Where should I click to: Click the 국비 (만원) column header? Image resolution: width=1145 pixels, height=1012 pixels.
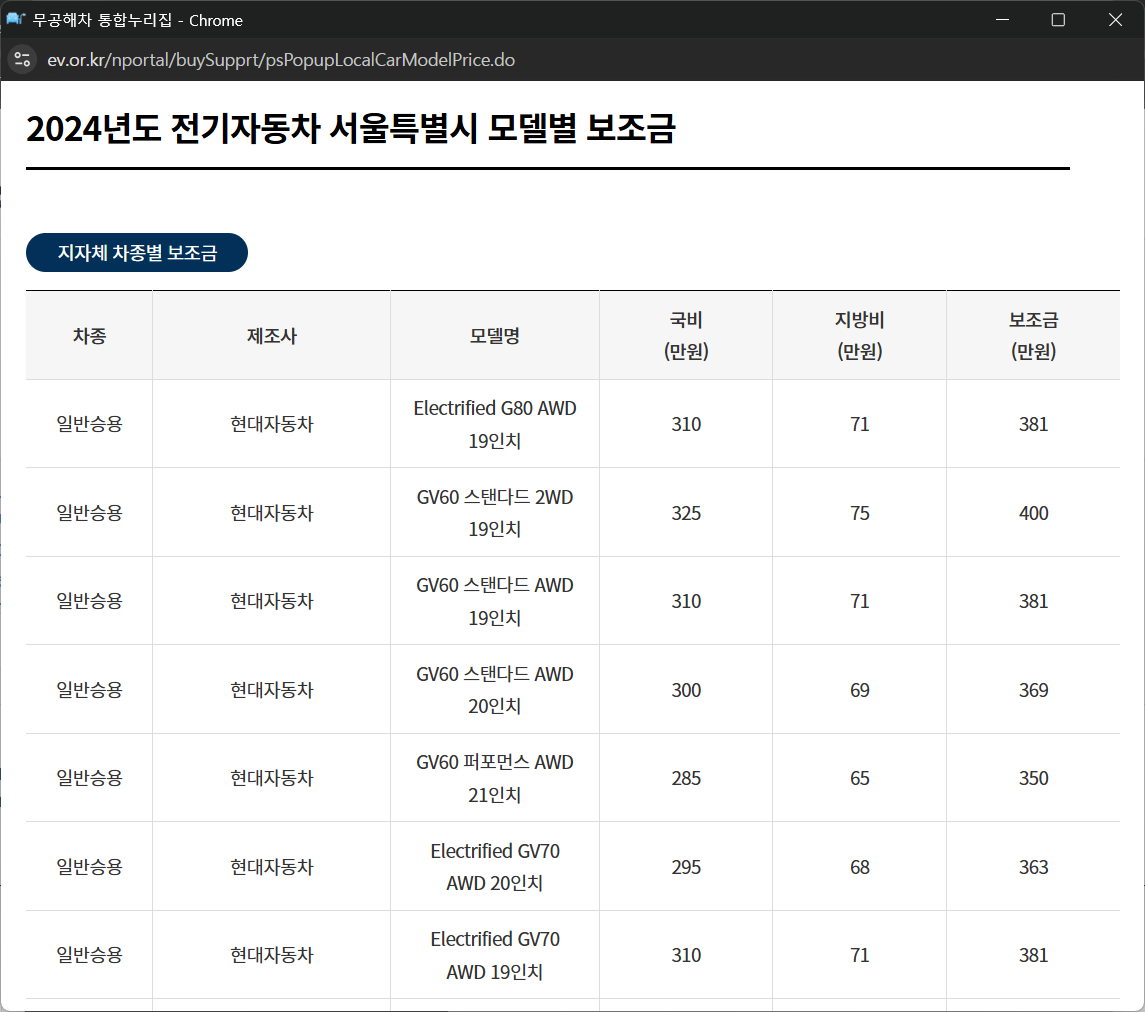(x=686, y=336)
